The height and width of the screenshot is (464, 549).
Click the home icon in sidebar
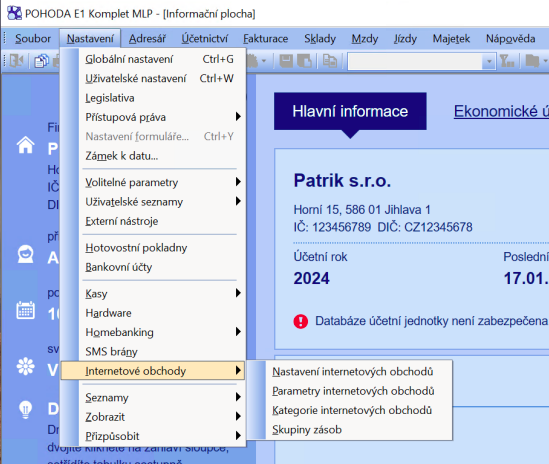[26, 144]
